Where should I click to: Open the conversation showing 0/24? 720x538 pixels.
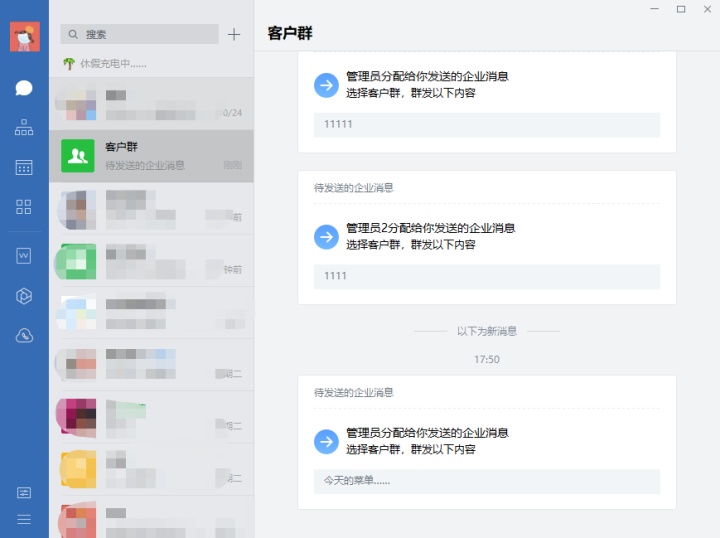152,104
